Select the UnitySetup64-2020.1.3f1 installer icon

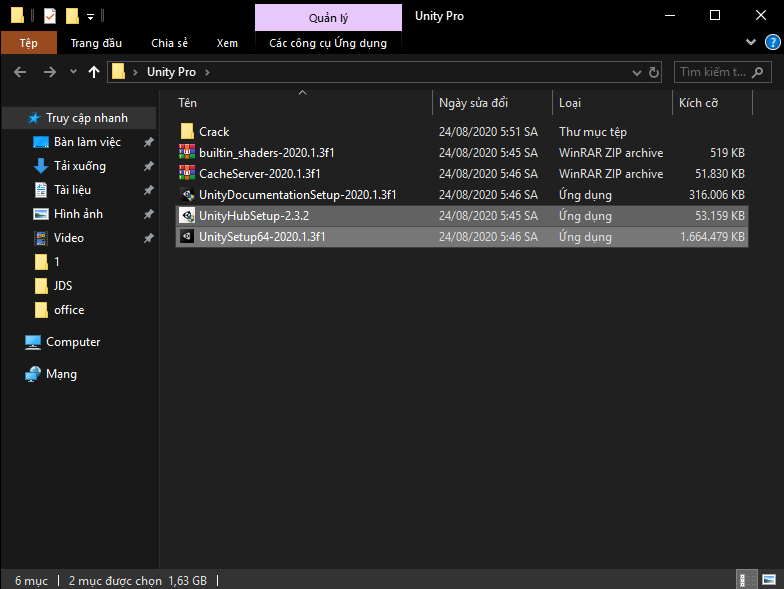pos(187,237)
